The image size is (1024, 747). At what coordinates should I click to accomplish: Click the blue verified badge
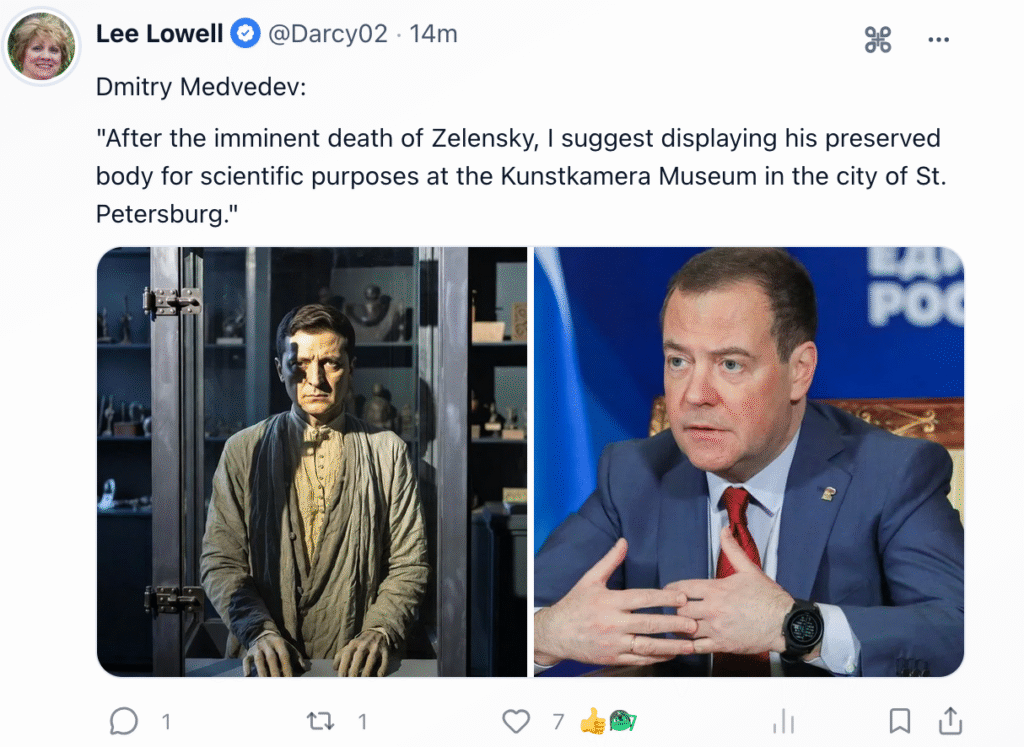click(245, 34)
